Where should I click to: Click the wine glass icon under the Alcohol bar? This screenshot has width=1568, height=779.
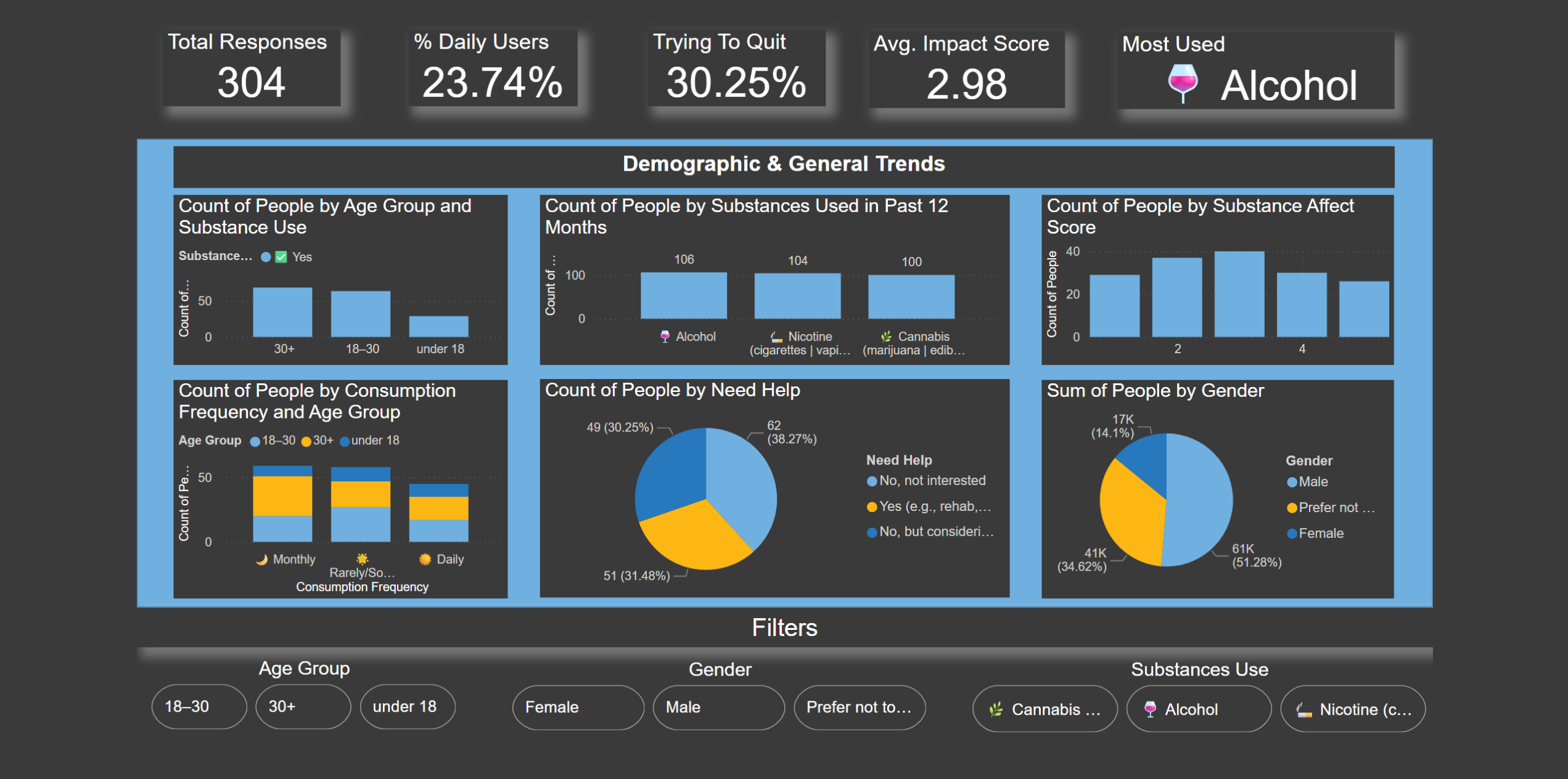[x=665, y=336]
